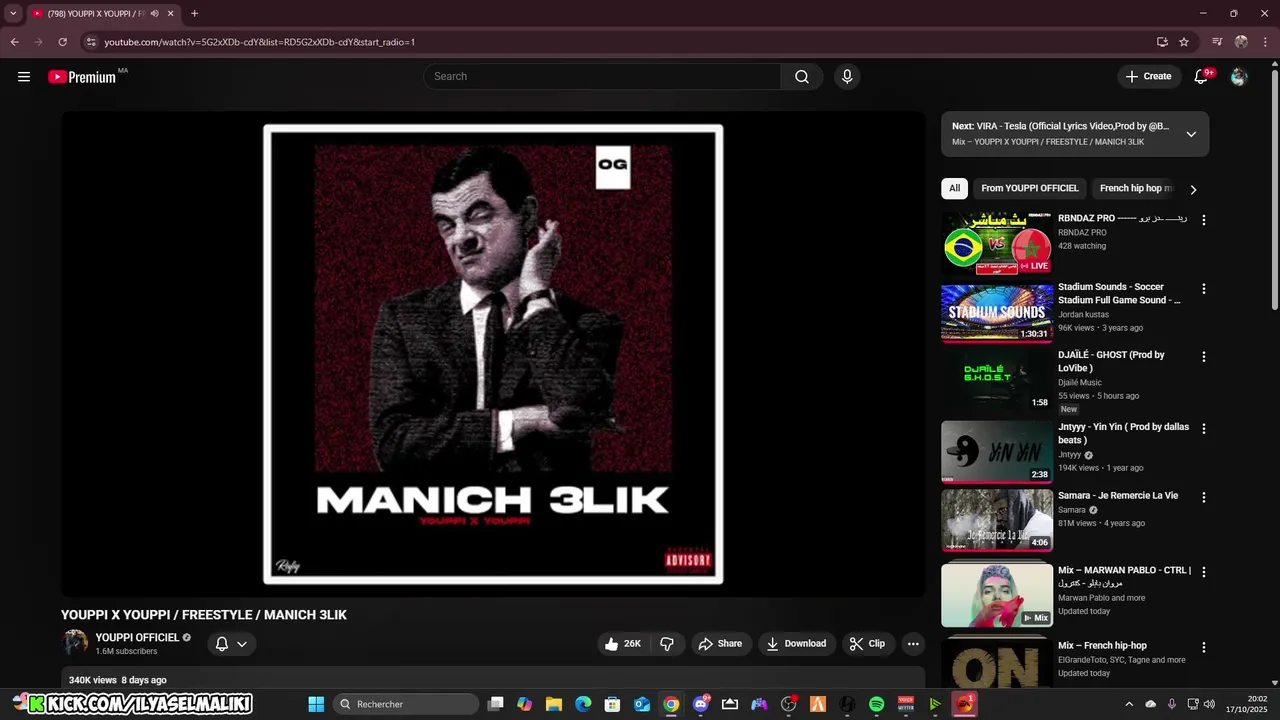The width and height of the screenshot is (1280, 720).
Task: Open RBNDAZ PRO live stream thumbnail
Action: click(997, 243)
